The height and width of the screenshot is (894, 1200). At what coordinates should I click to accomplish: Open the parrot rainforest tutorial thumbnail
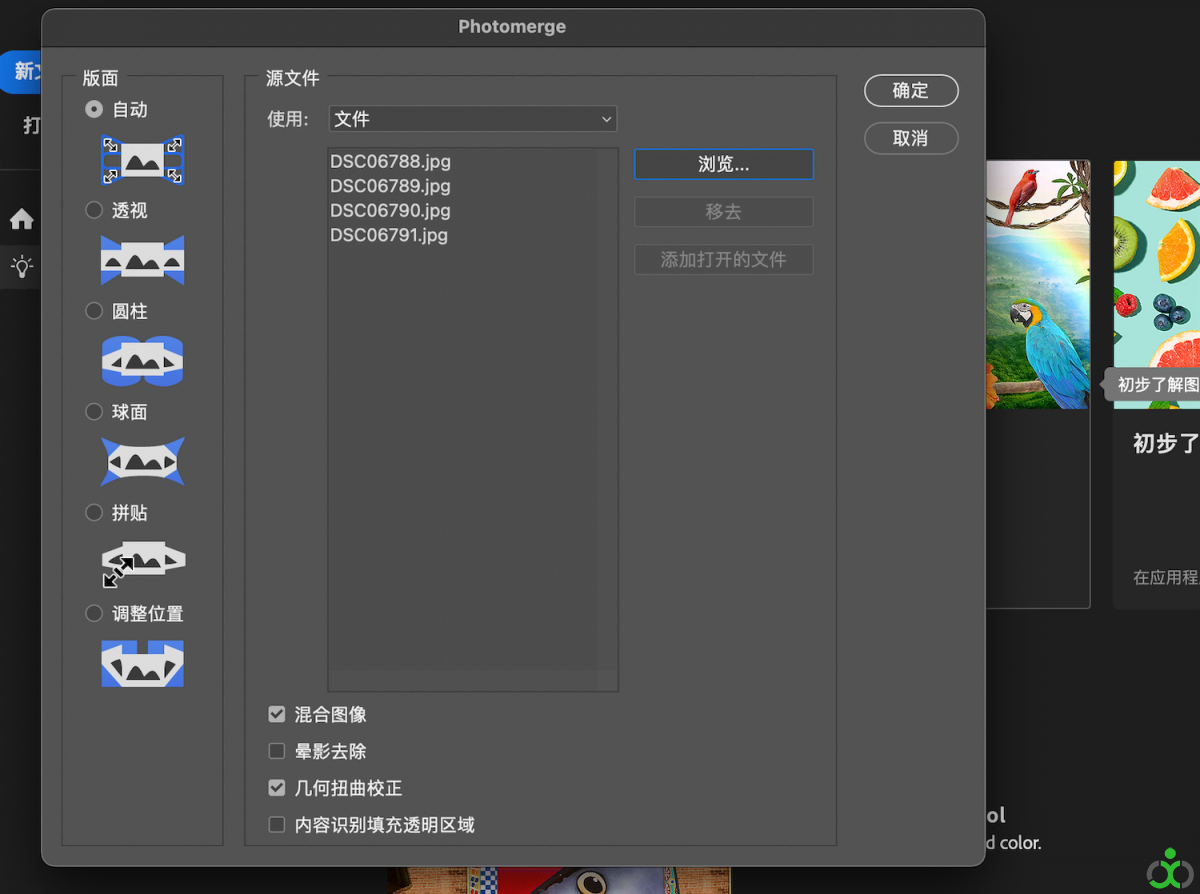click(x=1037, y=284)
